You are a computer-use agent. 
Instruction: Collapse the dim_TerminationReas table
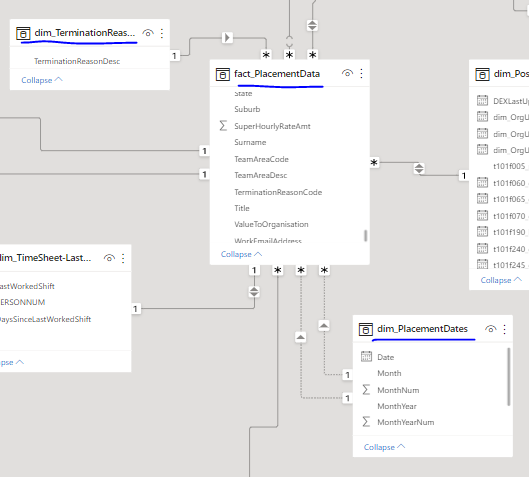click(x=42, y=80)
